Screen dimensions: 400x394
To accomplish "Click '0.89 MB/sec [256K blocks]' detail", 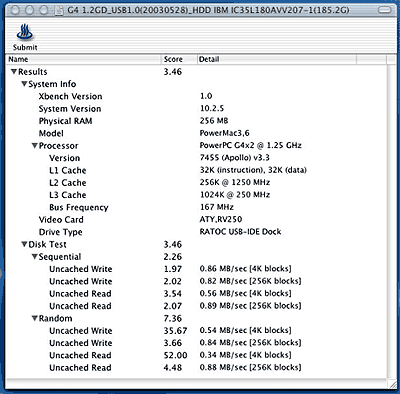I will (250, 306).
